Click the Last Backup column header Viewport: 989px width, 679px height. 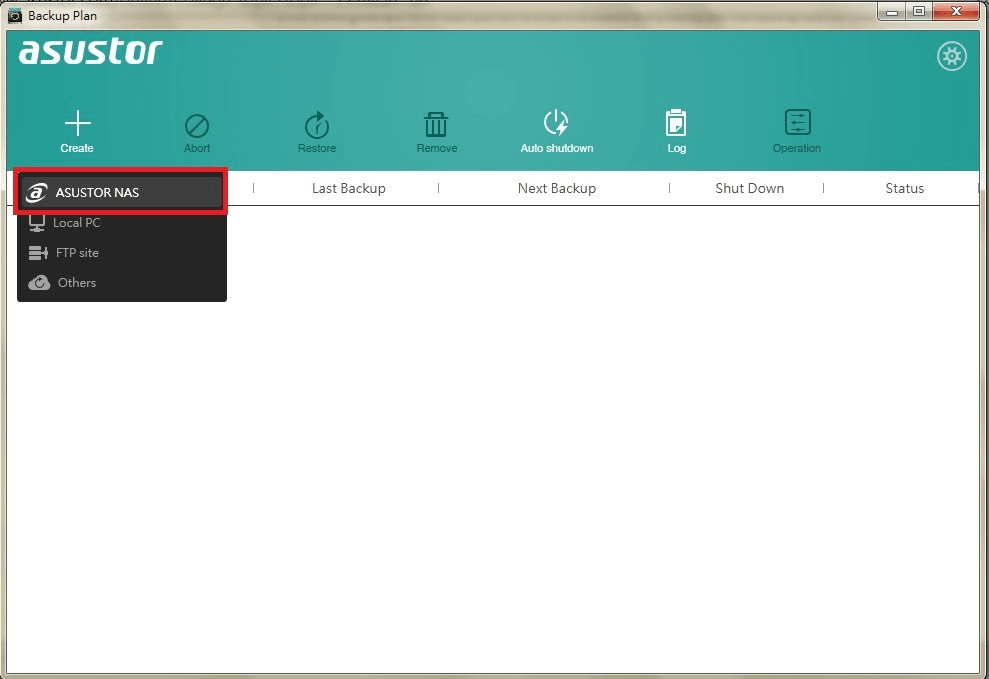coord(349,189)
